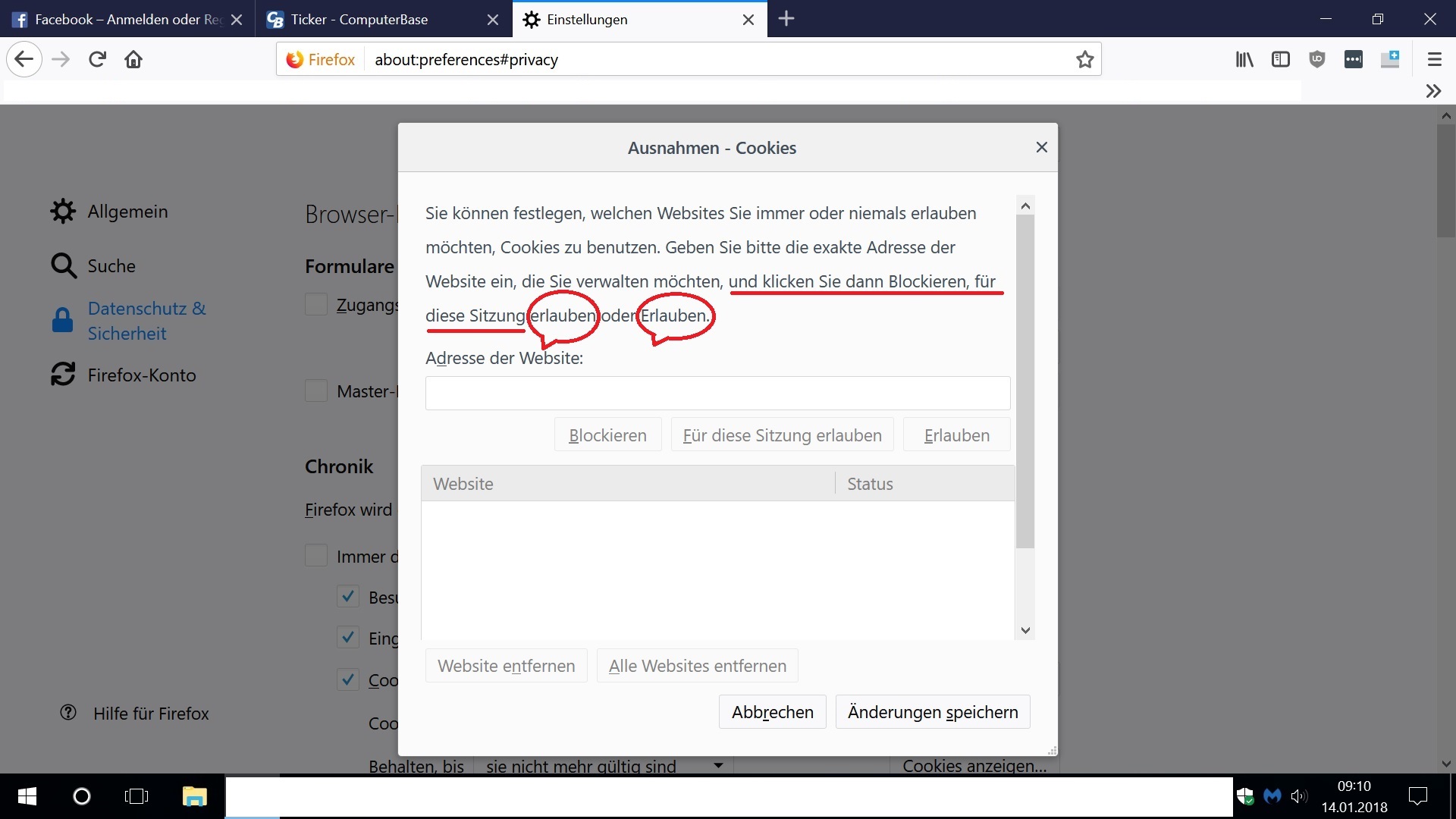The height and width of the screenshot is (819, 1456).
Task: Show more toolbar items chevron
Action: click(x=1432, y=91)
